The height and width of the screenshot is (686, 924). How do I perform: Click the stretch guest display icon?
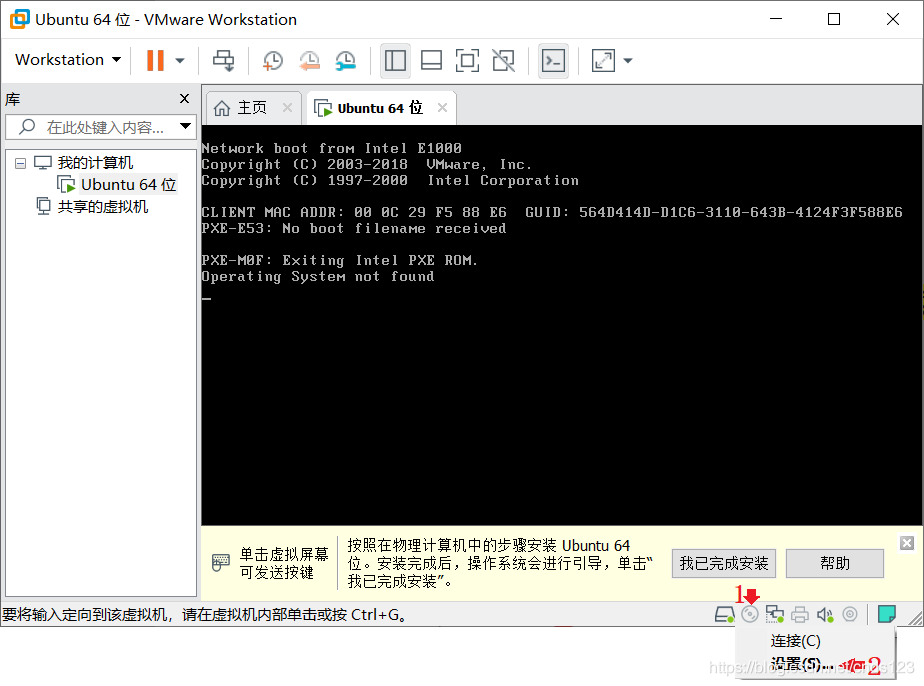click(x=603, y=60)
